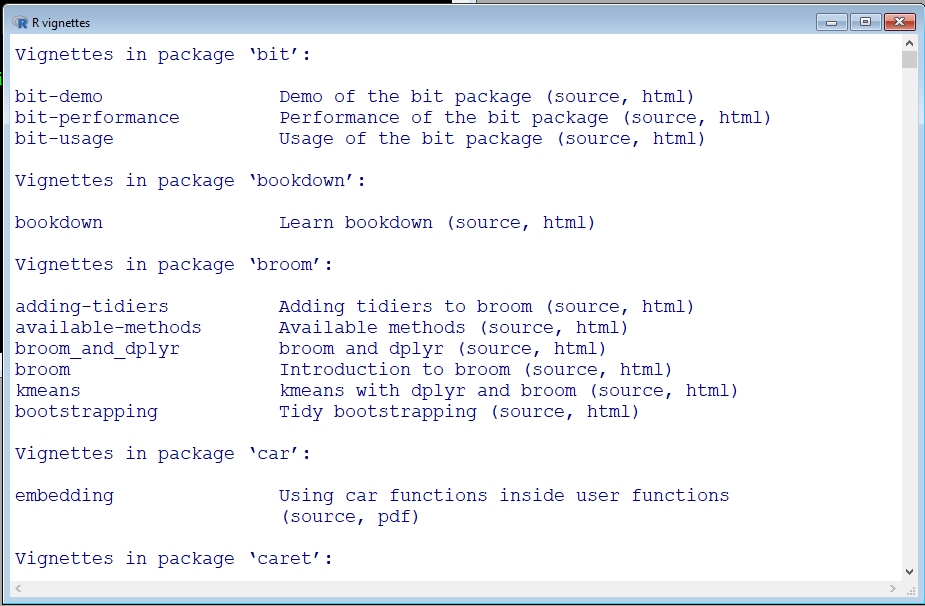Click the 'Vignettes in package caret' heading
This screenshot has height=606, width=925.
(x=173, y=559)
